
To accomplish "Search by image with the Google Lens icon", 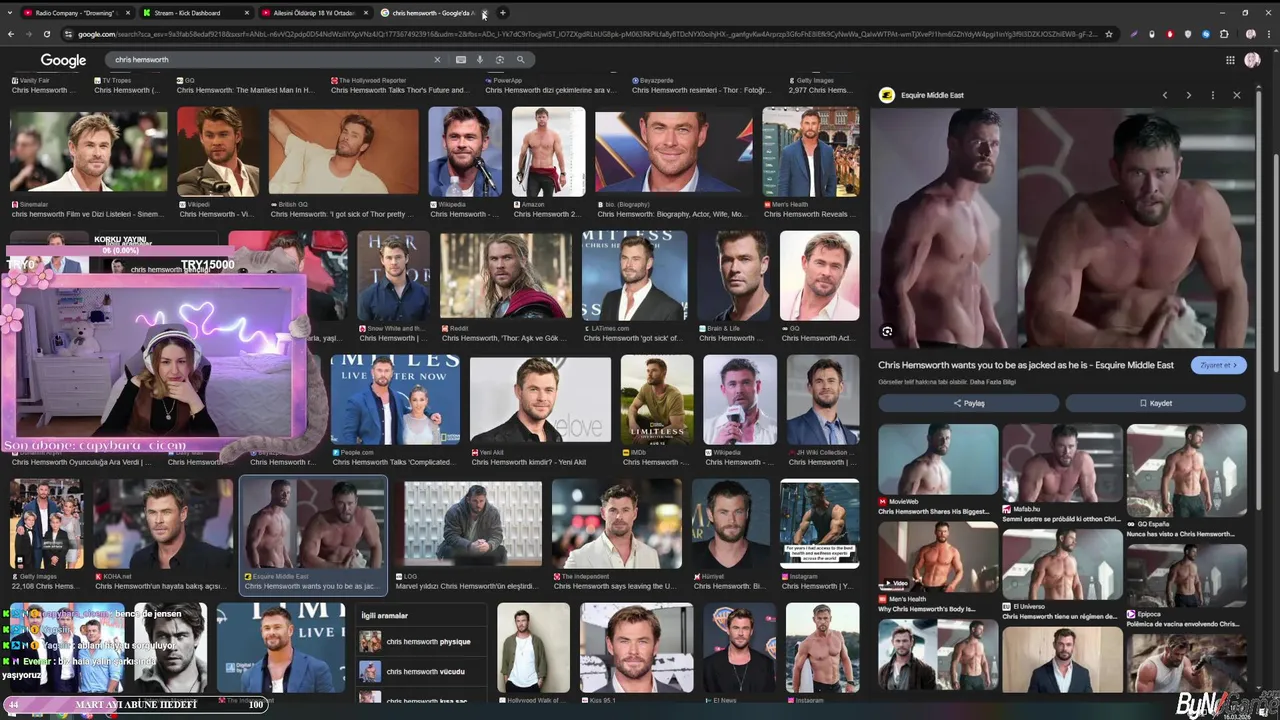I will 500,60.
